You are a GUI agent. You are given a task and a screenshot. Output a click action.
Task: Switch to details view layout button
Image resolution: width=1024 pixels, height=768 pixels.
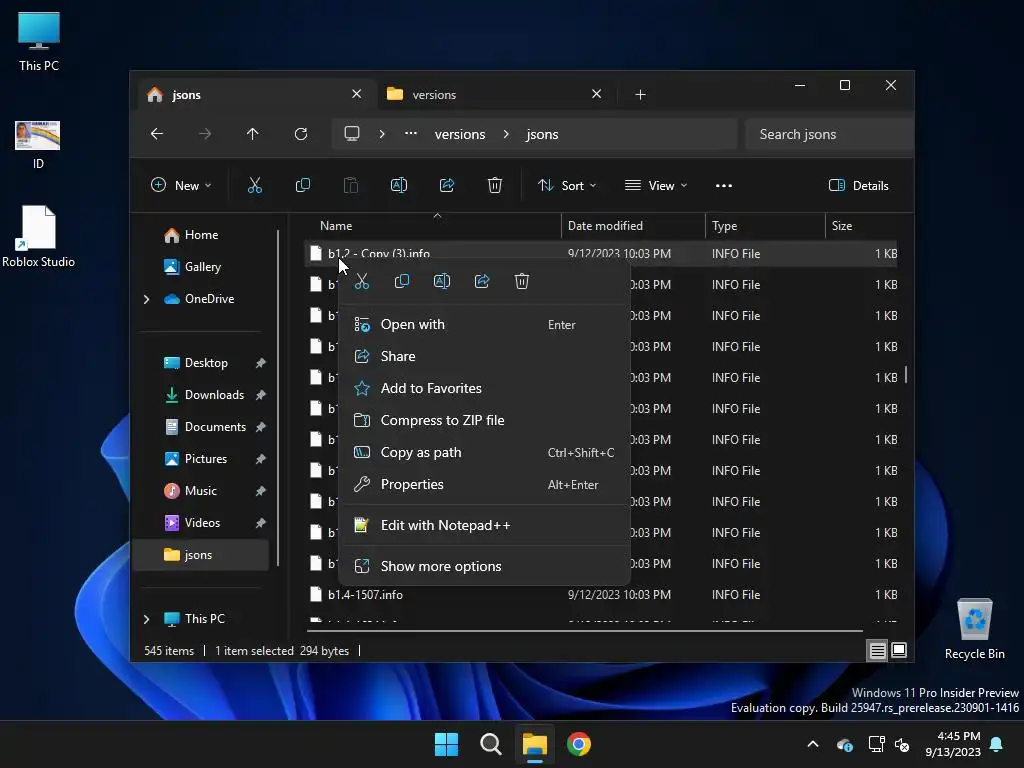(x=878, y=650)
